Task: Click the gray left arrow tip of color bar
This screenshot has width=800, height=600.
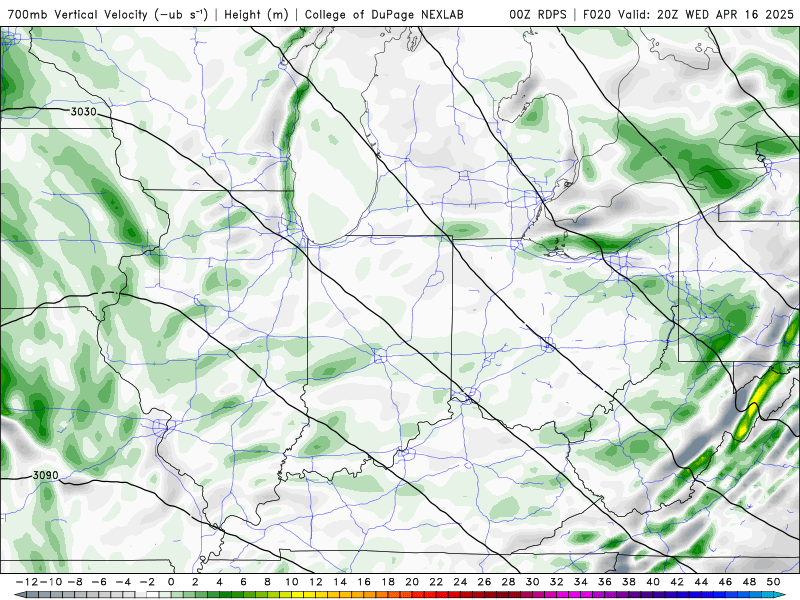Action: [19, 595]
